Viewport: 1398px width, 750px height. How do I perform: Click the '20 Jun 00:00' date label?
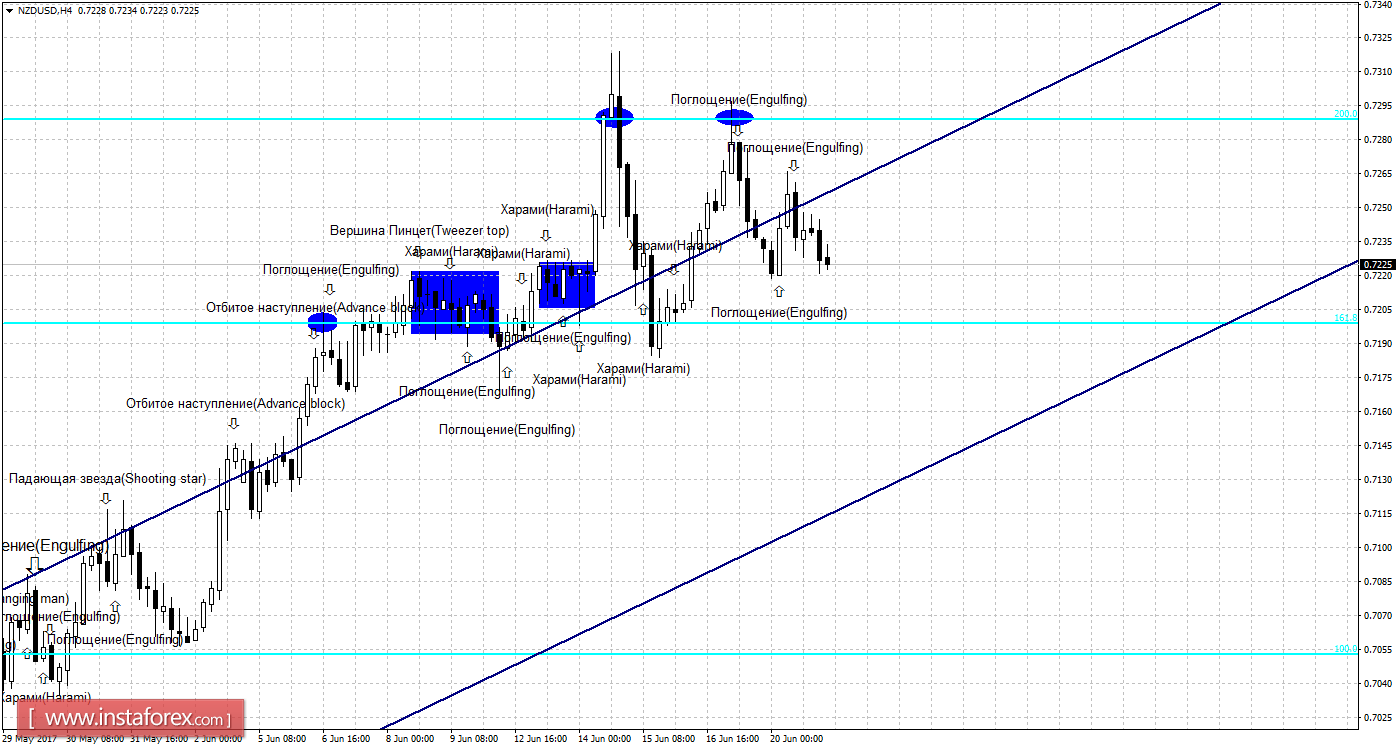796,739
